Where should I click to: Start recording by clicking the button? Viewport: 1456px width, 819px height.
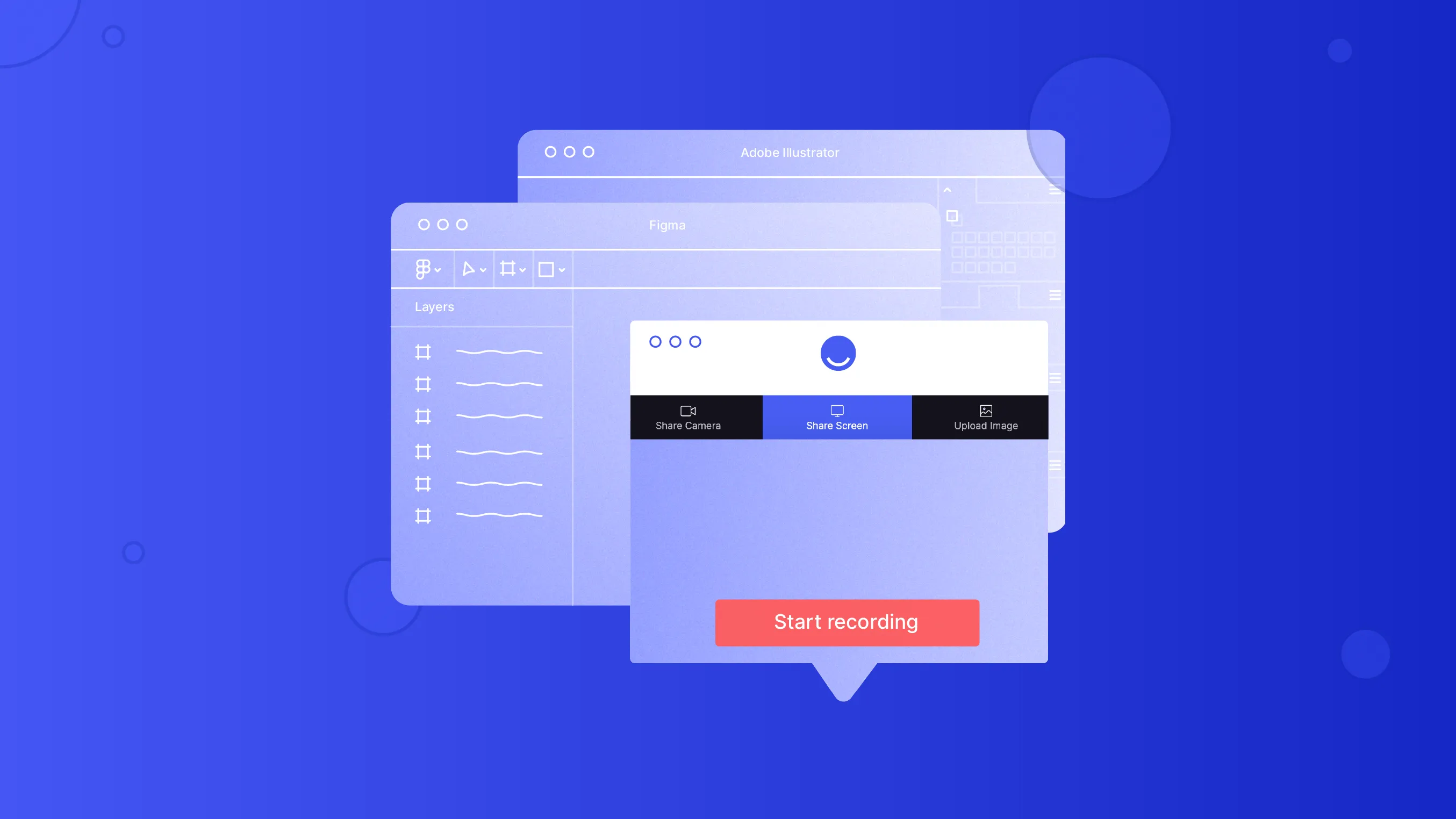tap(846, 621)
